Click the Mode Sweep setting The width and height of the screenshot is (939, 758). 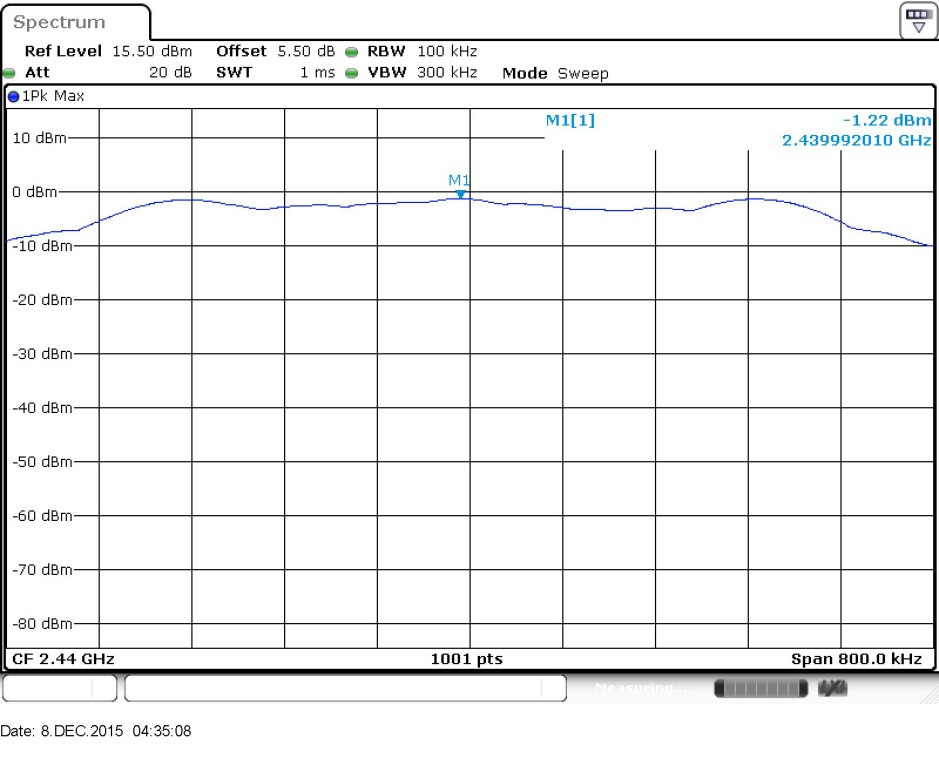click(x=555, y=73)
